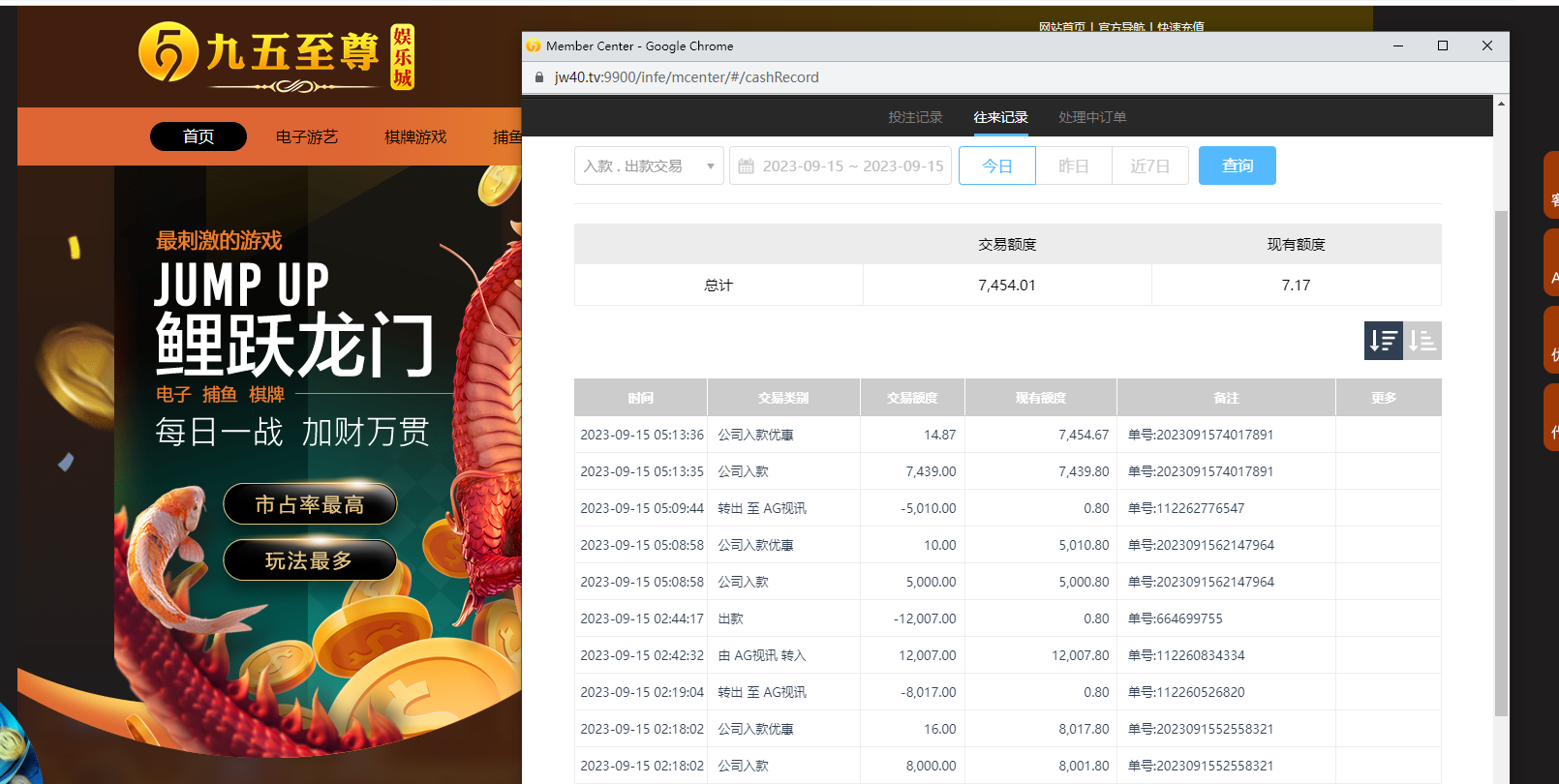Switch to the 投注记录 tab
This screenshot has width=1559, height=784.
[x=915, y=117]
